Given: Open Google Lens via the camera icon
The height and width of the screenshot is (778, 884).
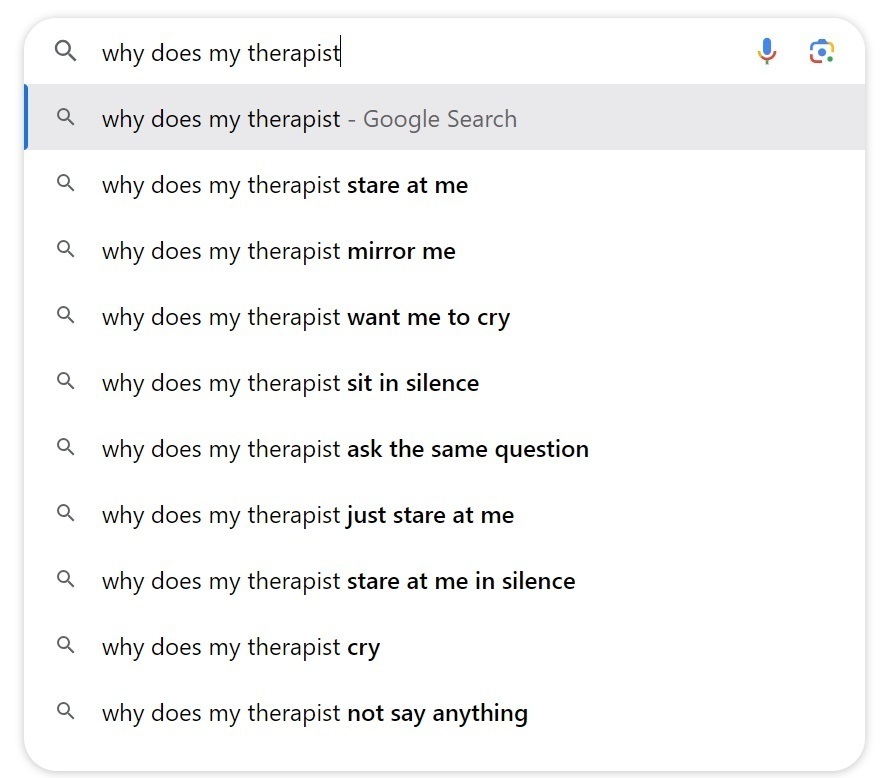Looking at the screenshot, I should click(x=822, y=51).
